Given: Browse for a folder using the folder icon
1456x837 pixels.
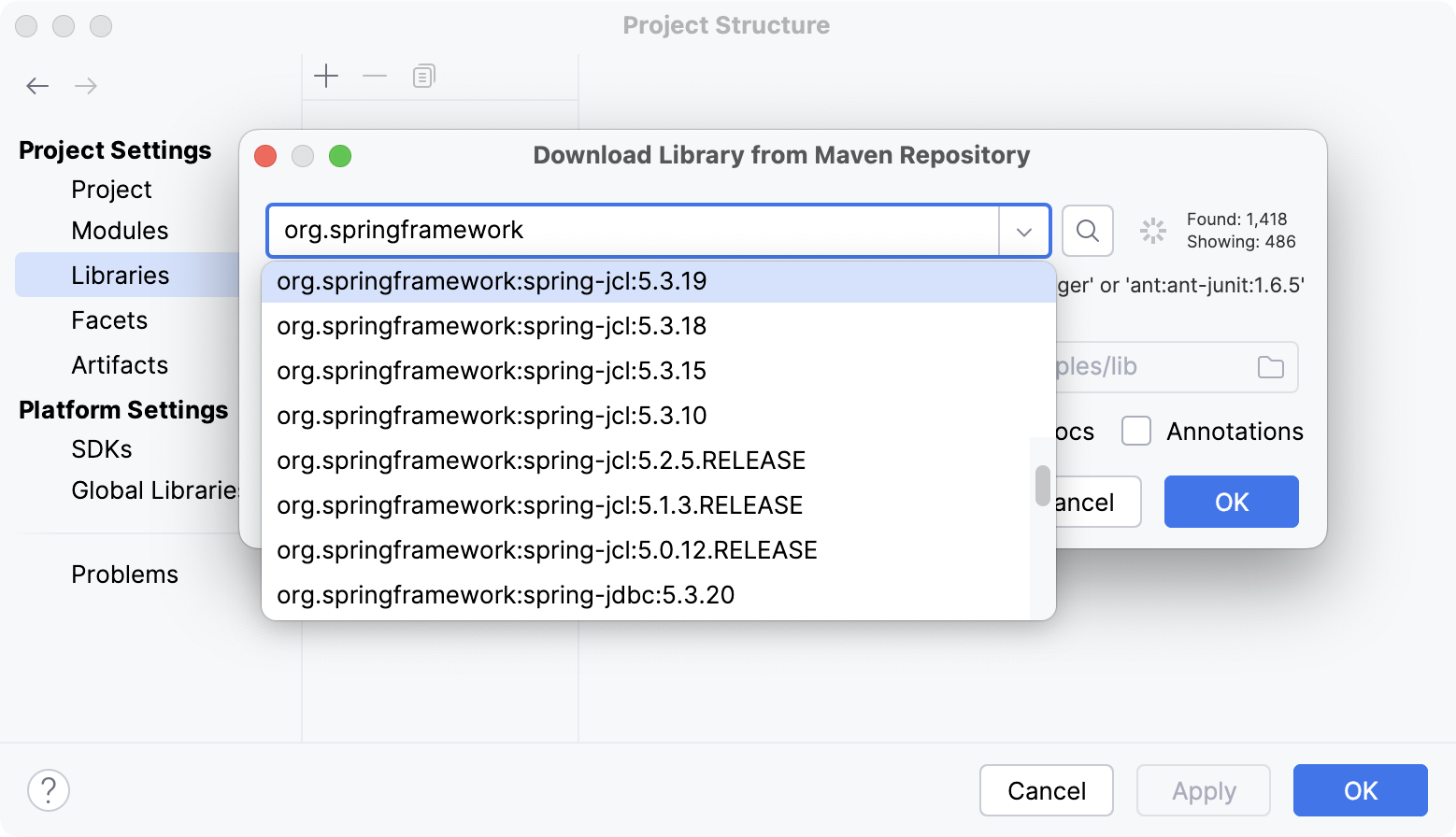Looking at the screenshot, I should click(1271, 367).
